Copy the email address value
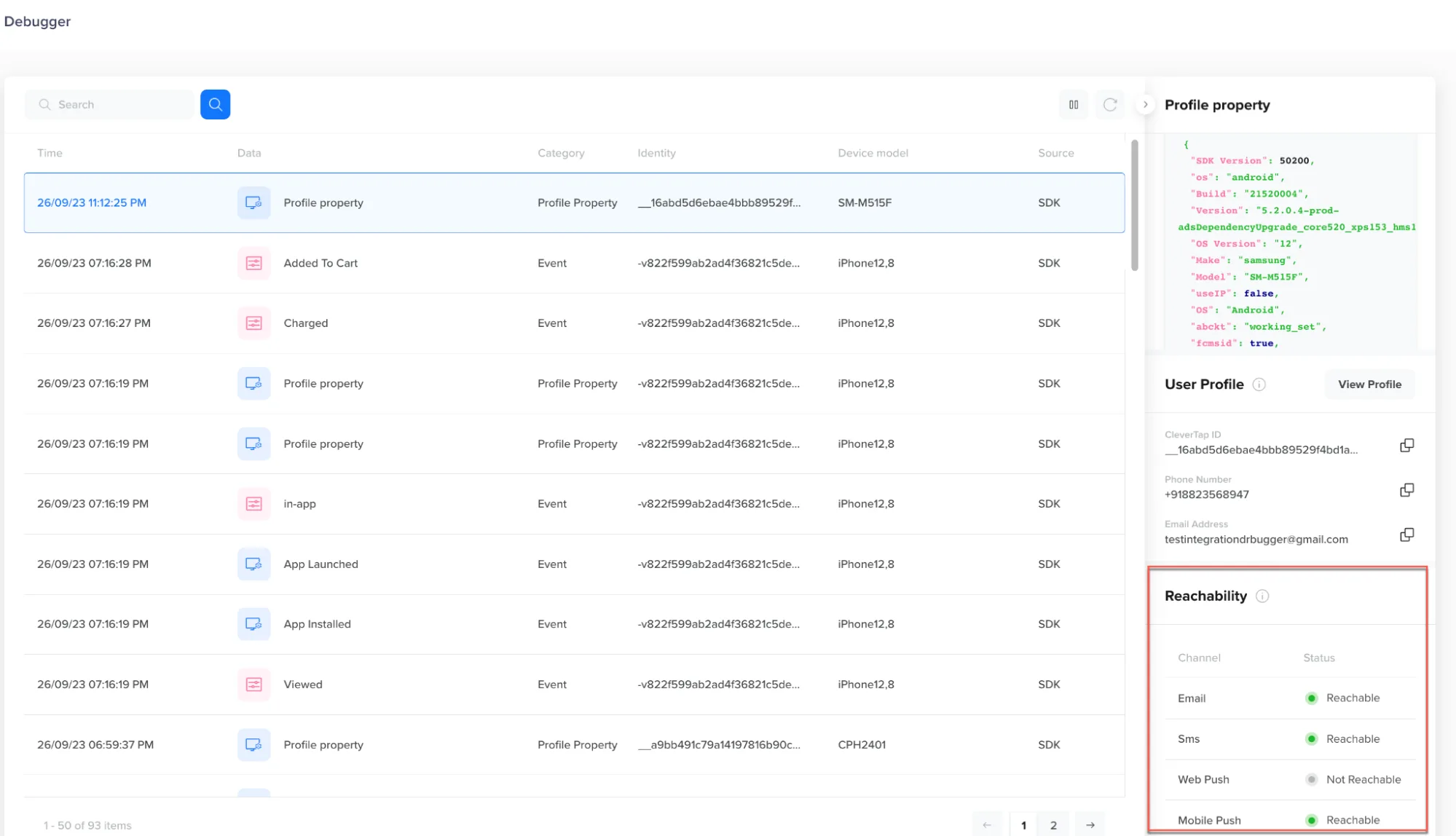1456x836 pixels. pos(1406,535)
